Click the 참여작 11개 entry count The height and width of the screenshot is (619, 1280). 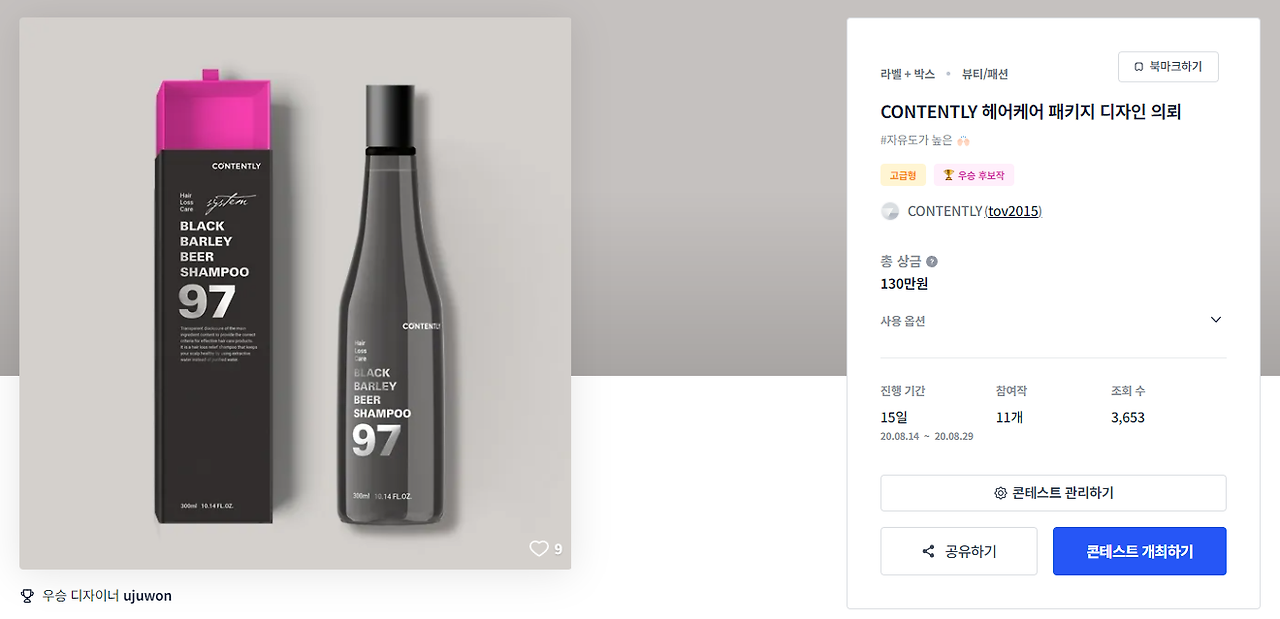(1009, 417)
